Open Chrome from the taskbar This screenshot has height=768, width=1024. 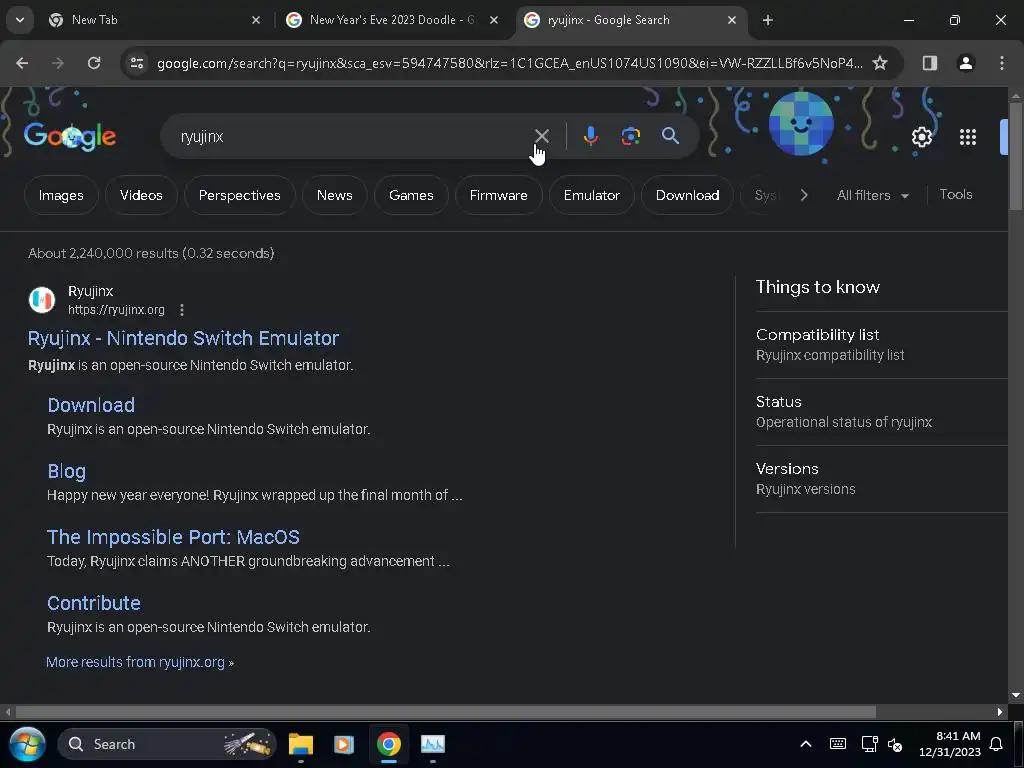coord(389,744)
